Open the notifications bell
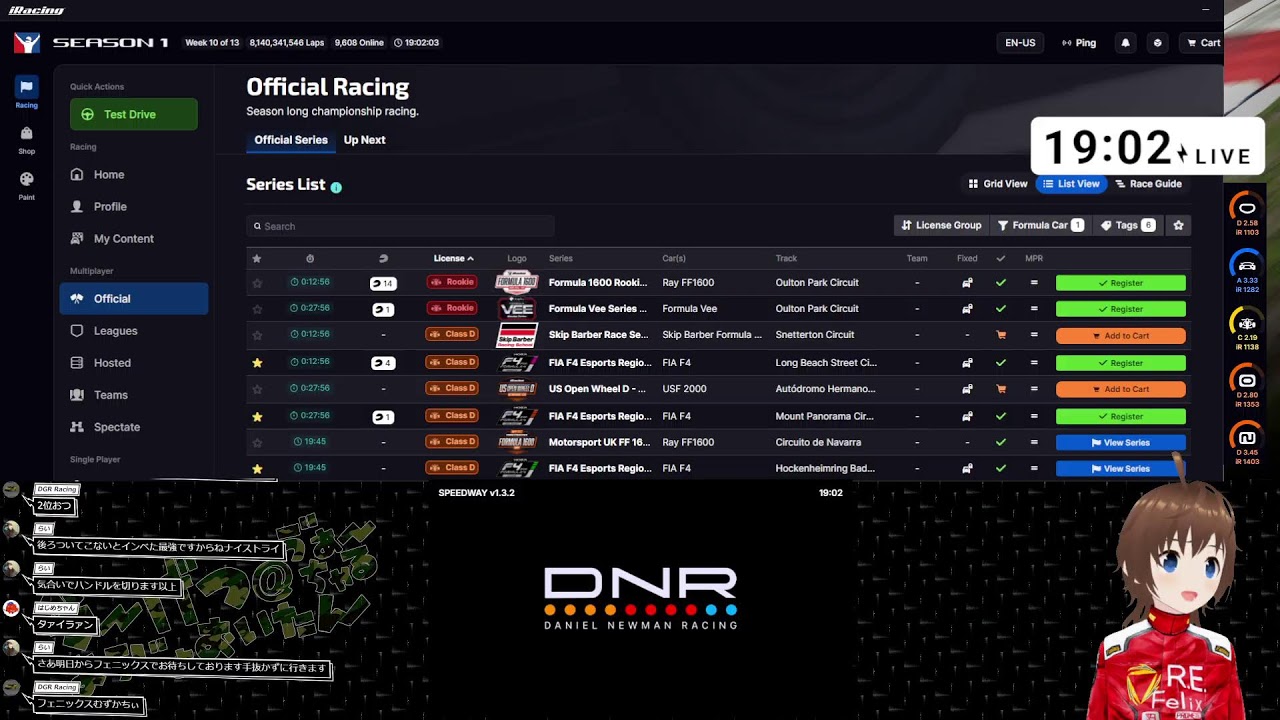The height and width of the screenshot is (720, 1280). [x=1125, y=43]
